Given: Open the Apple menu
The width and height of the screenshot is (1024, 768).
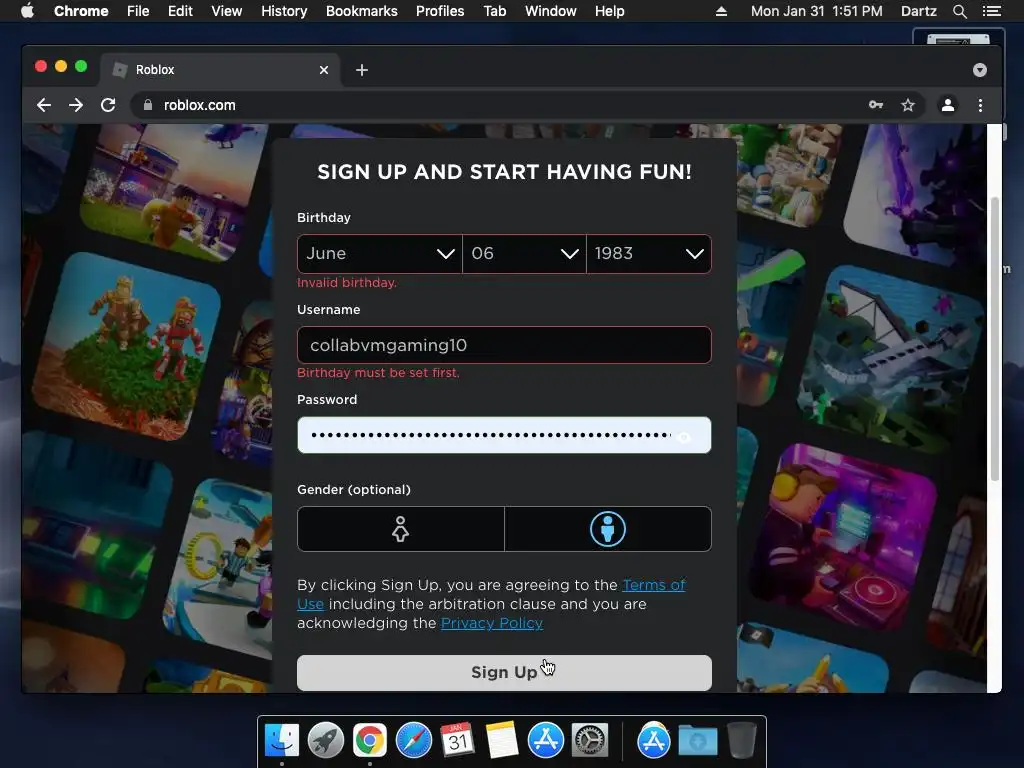Looking at the screenshot, I should tap(27, 11).
